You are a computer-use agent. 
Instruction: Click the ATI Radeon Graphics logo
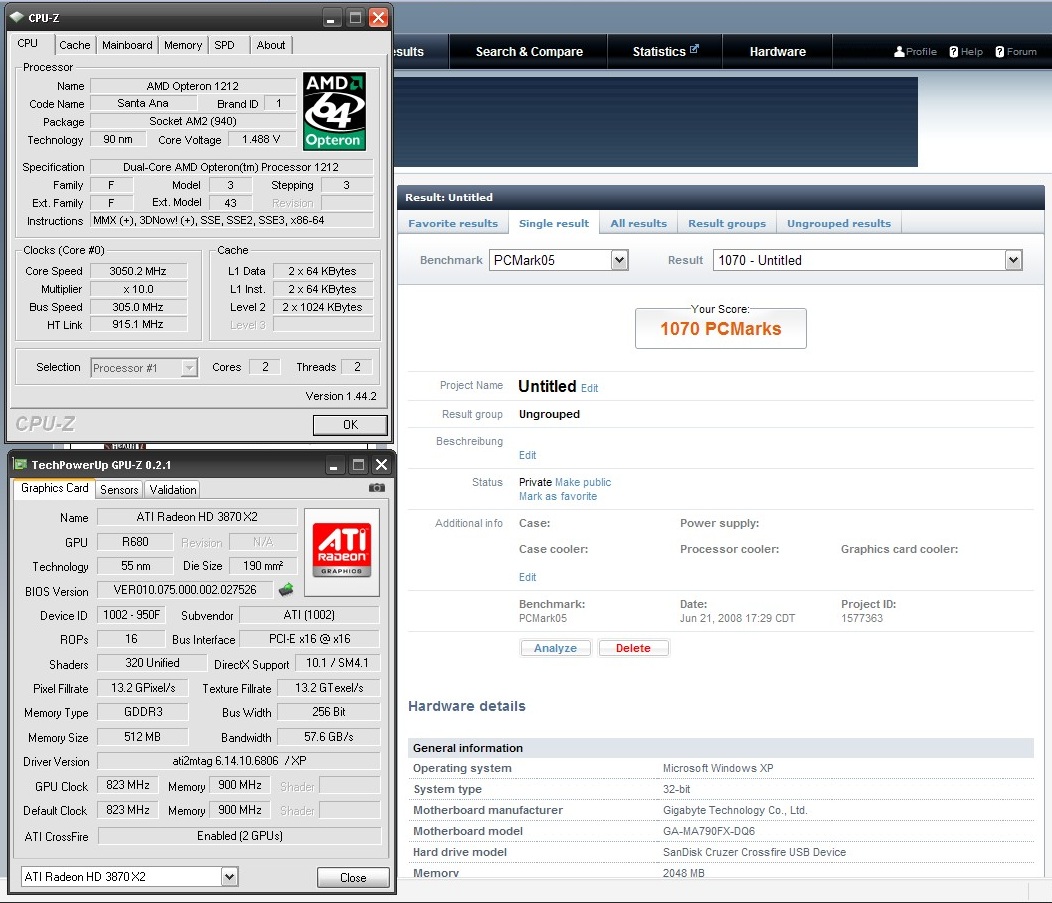(342, 552)
